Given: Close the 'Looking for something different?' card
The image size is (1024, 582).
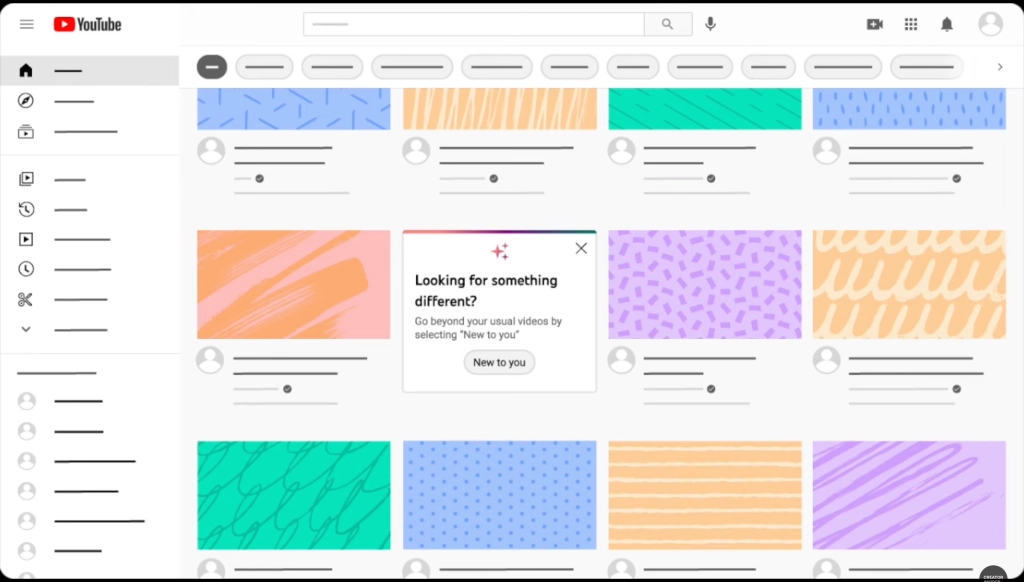Looking at the screenshot, I should 581,248.
